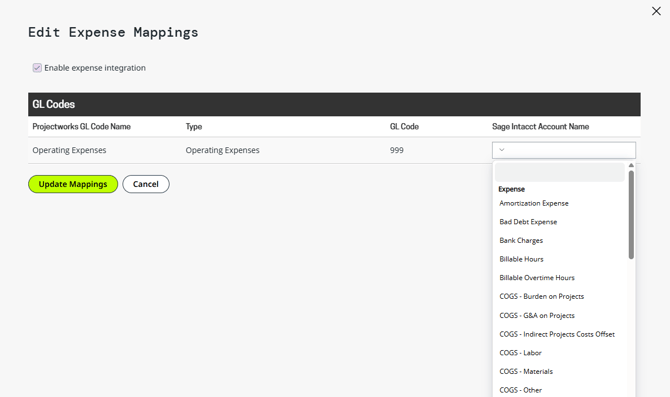Click Operating Expenses in the GL Code Name column
The width and height of the screenshot is (670, 397).
(69, 150)
